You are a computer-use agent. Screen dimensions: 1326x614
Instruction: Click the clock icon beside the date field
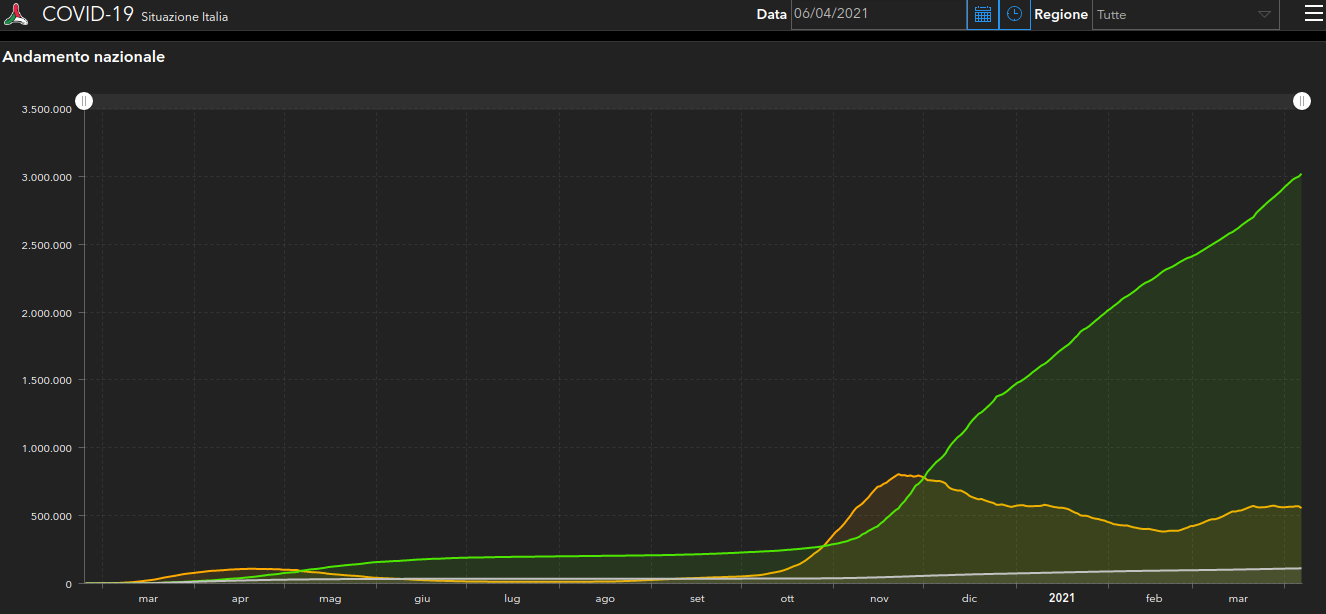(x=1014, y=14)
